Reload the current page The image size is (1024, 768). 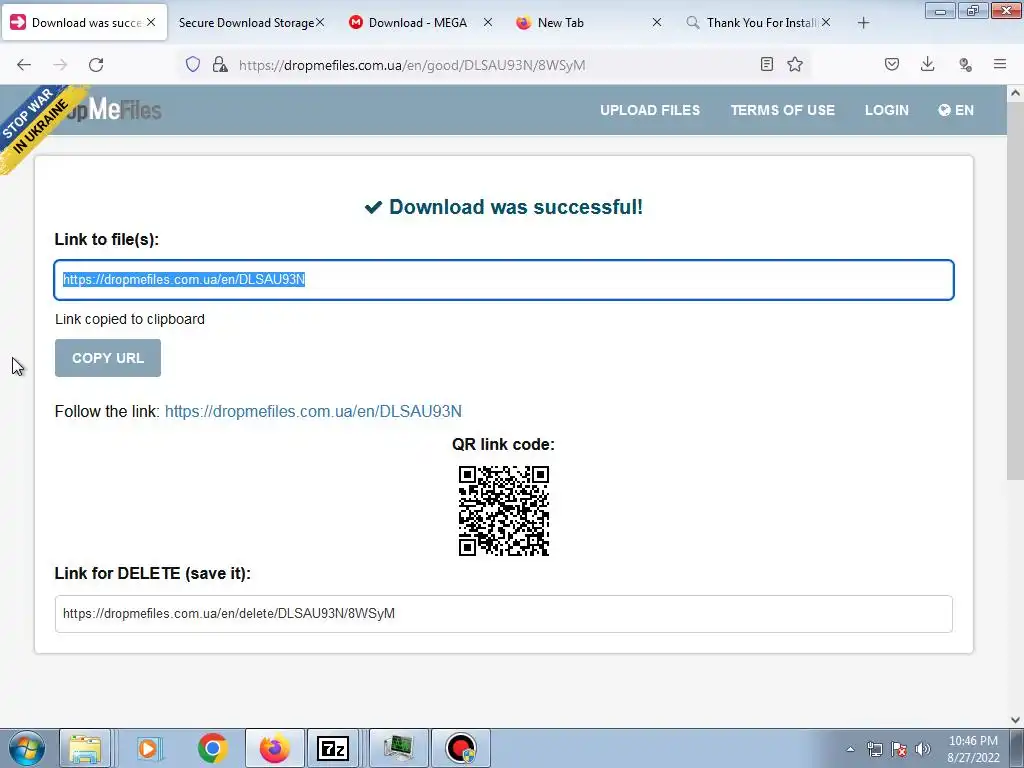96,65
